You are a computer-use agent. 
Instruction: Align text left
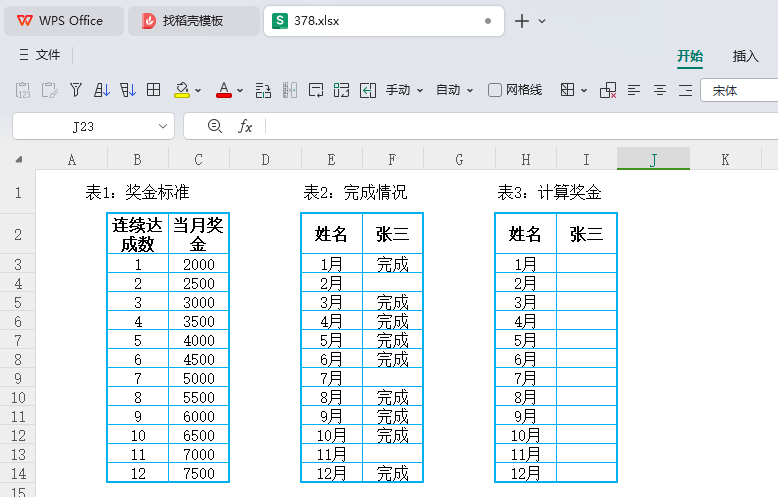tap(634, 90)
